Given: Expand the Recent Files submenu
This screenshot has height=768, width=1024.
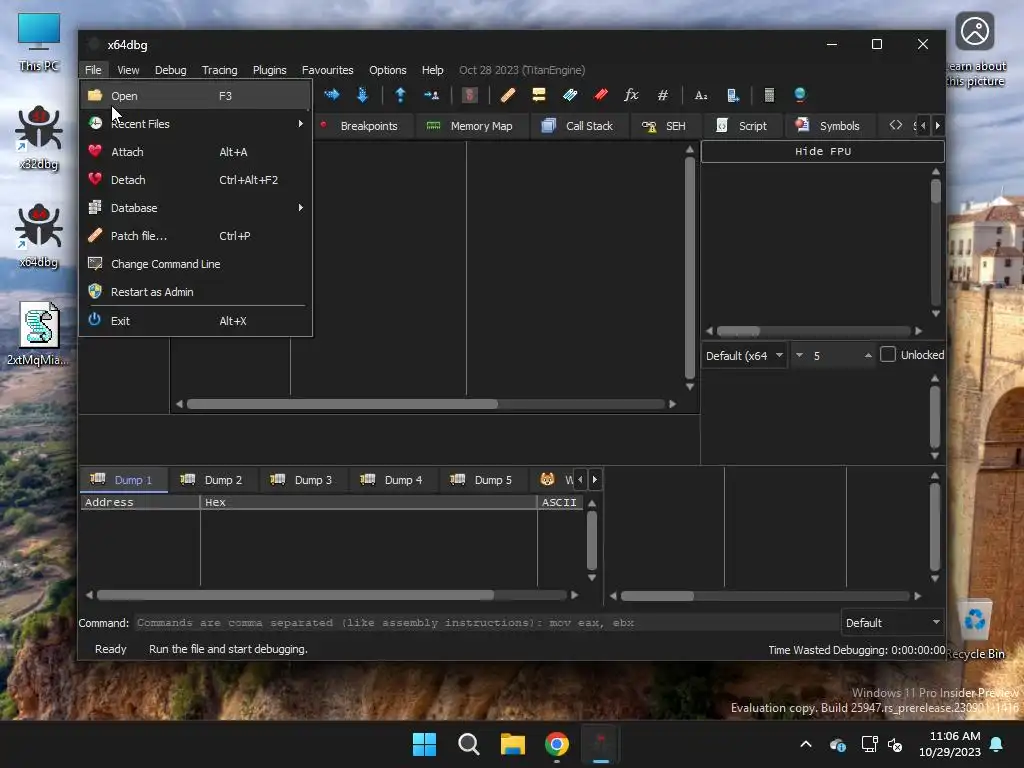Looking at the screenshot, I should 195,123.
